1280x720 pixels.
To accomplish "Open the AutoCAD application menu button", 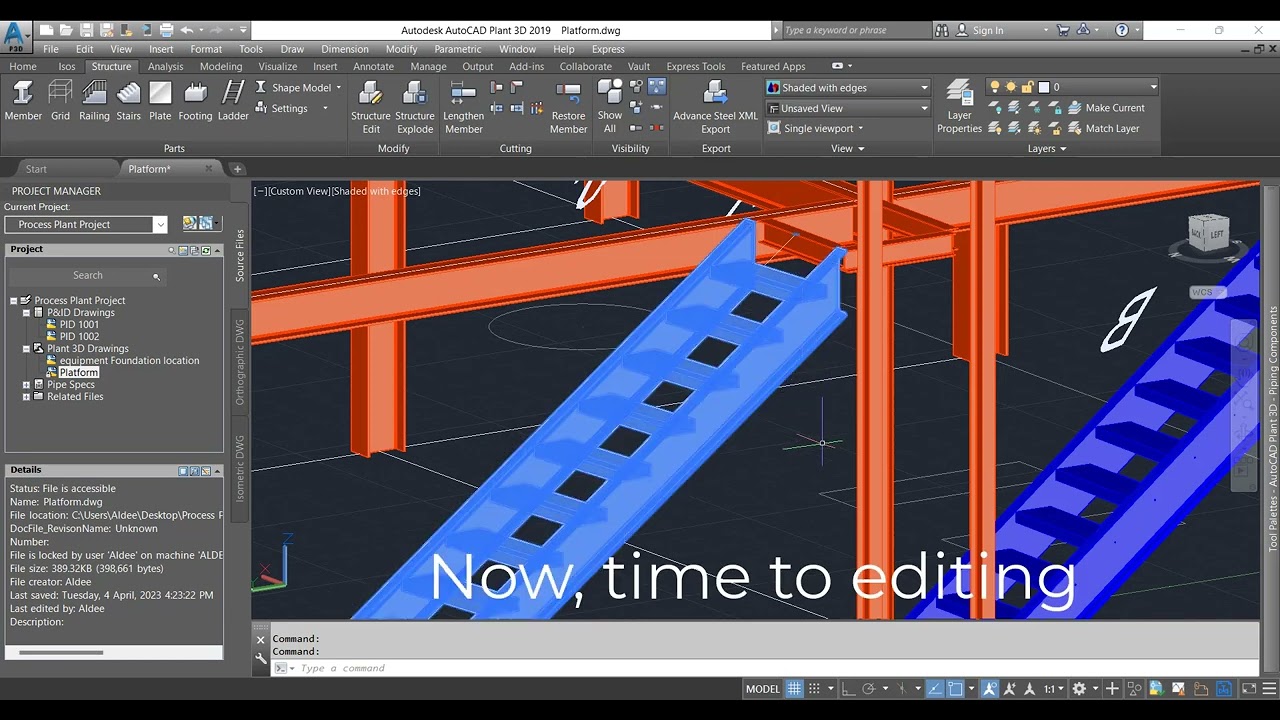I will 15,36.
